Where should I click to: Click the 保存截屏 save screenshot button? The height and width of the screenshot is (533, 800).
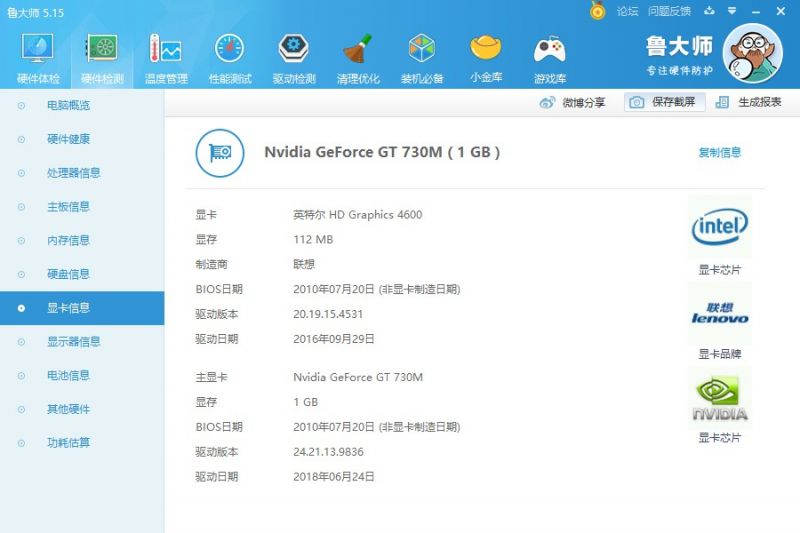pyautogui.click(x=664, y=102)
